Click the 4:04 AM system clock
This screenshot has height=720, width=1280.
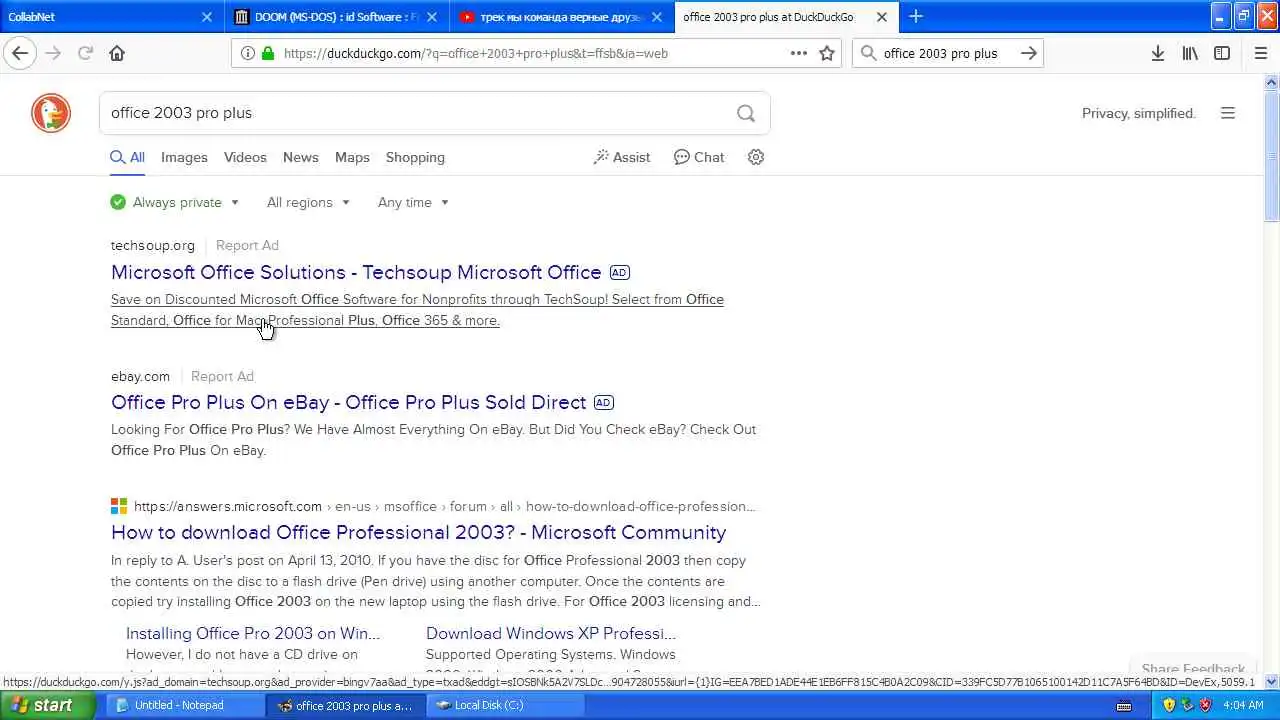pyautogui.click(x=1245, y=705)
